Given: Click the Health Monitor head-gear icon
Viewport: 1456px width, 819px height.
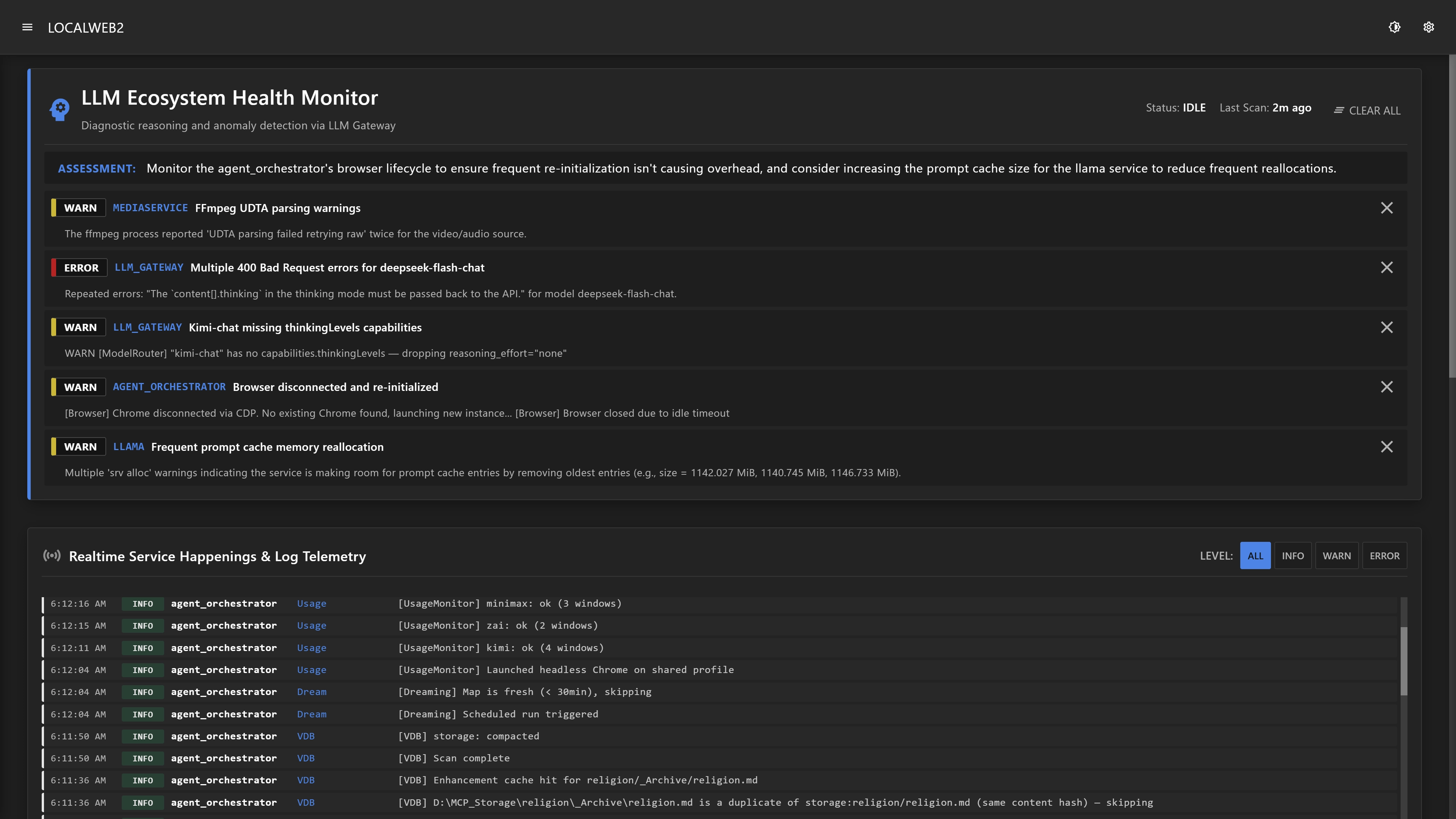Looking at the screenshot, I should pos(60,110).
